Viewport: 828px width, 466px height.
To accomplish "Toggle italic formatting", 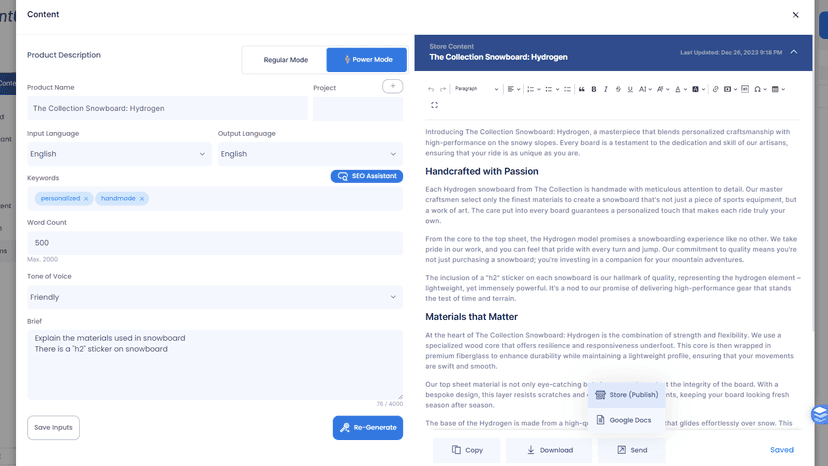I will click(x=606, y=89).
